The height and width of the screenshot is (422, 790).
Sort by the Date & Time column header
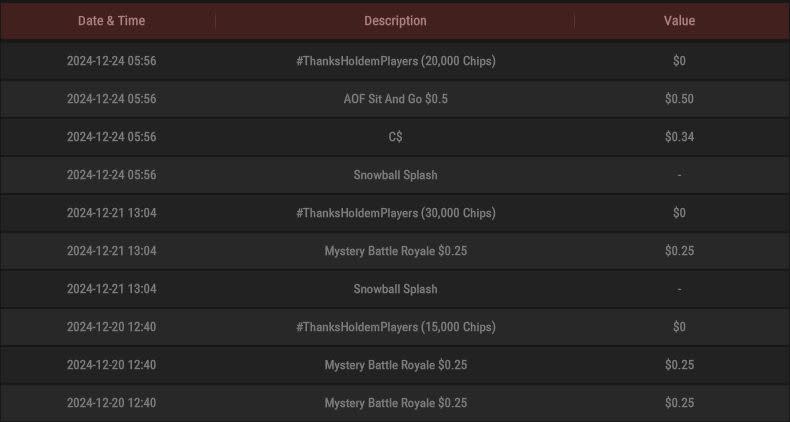111,21
